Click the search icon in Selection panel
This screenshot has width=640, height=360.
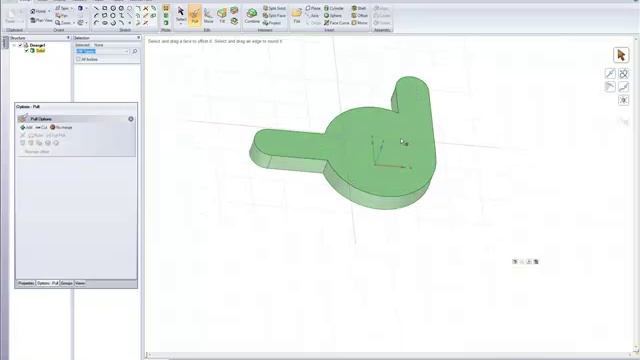135,51
